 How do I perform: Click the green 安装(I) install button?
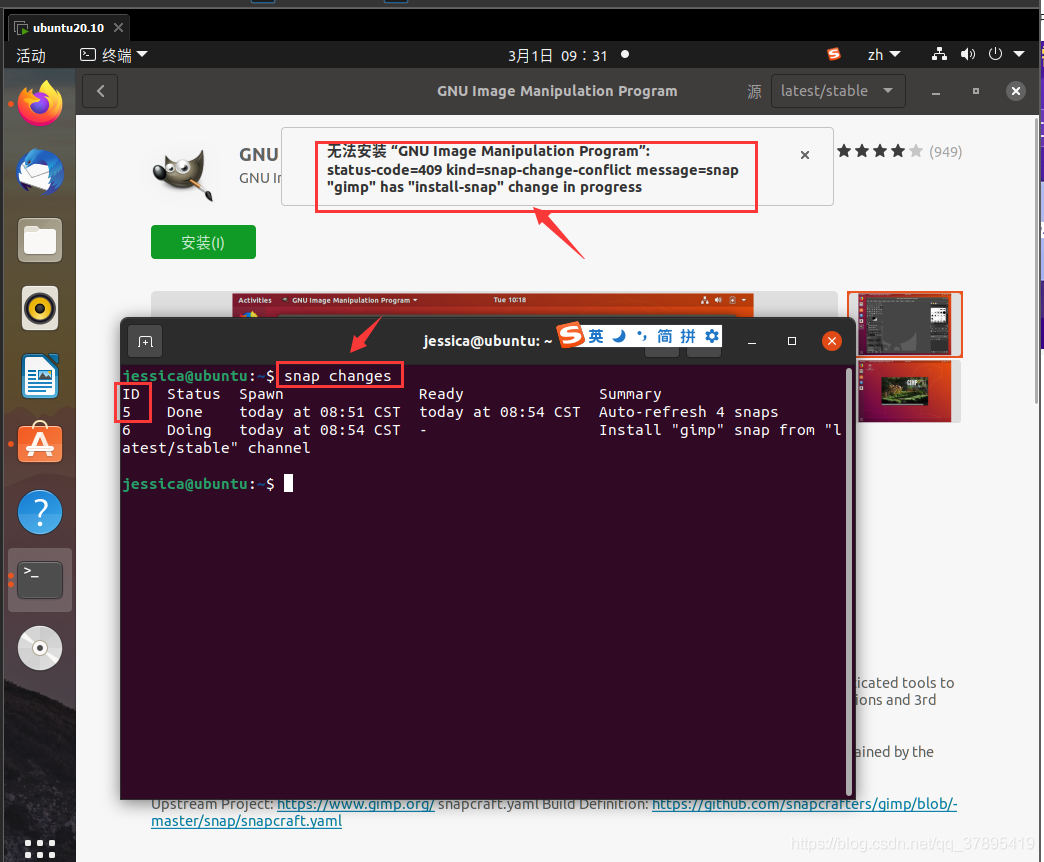pos(203,242)
